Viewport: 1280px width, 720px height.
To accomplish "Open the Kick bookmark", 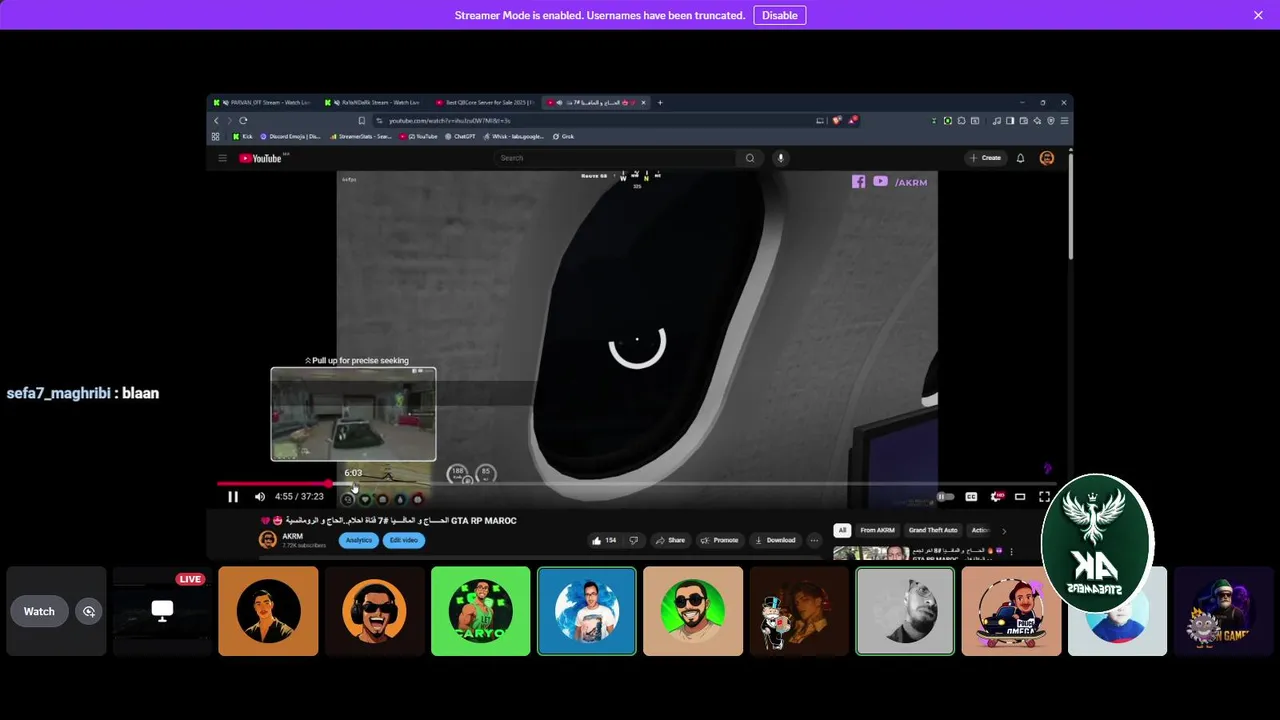I will click(242, 136).
